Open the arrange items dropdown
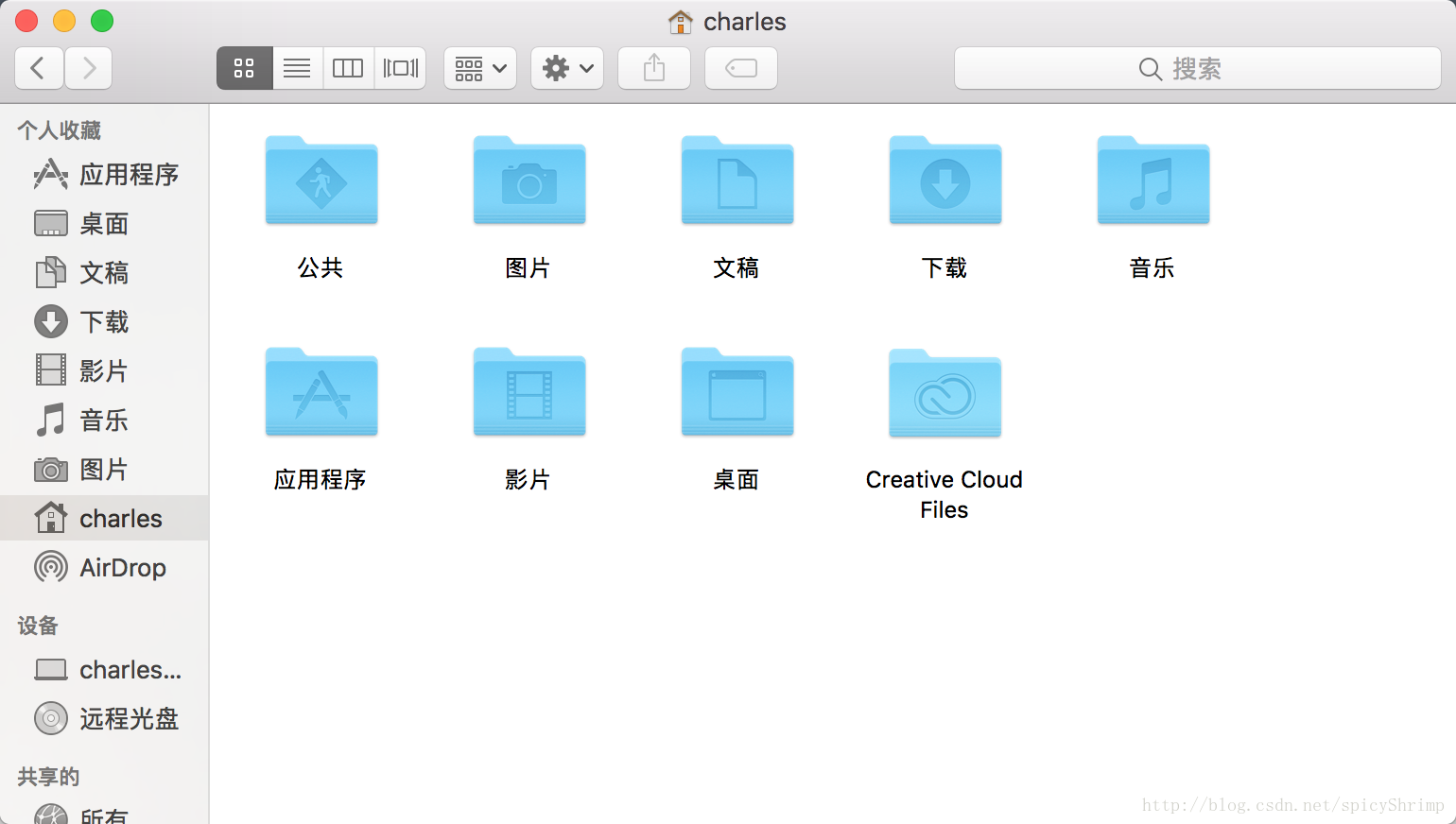 479,67
